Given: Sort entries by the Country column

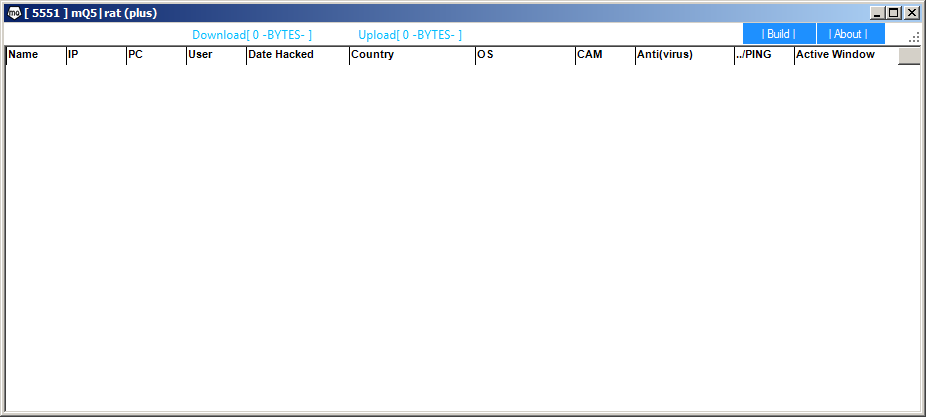Looking at the screenshot, I should (411, 55).
